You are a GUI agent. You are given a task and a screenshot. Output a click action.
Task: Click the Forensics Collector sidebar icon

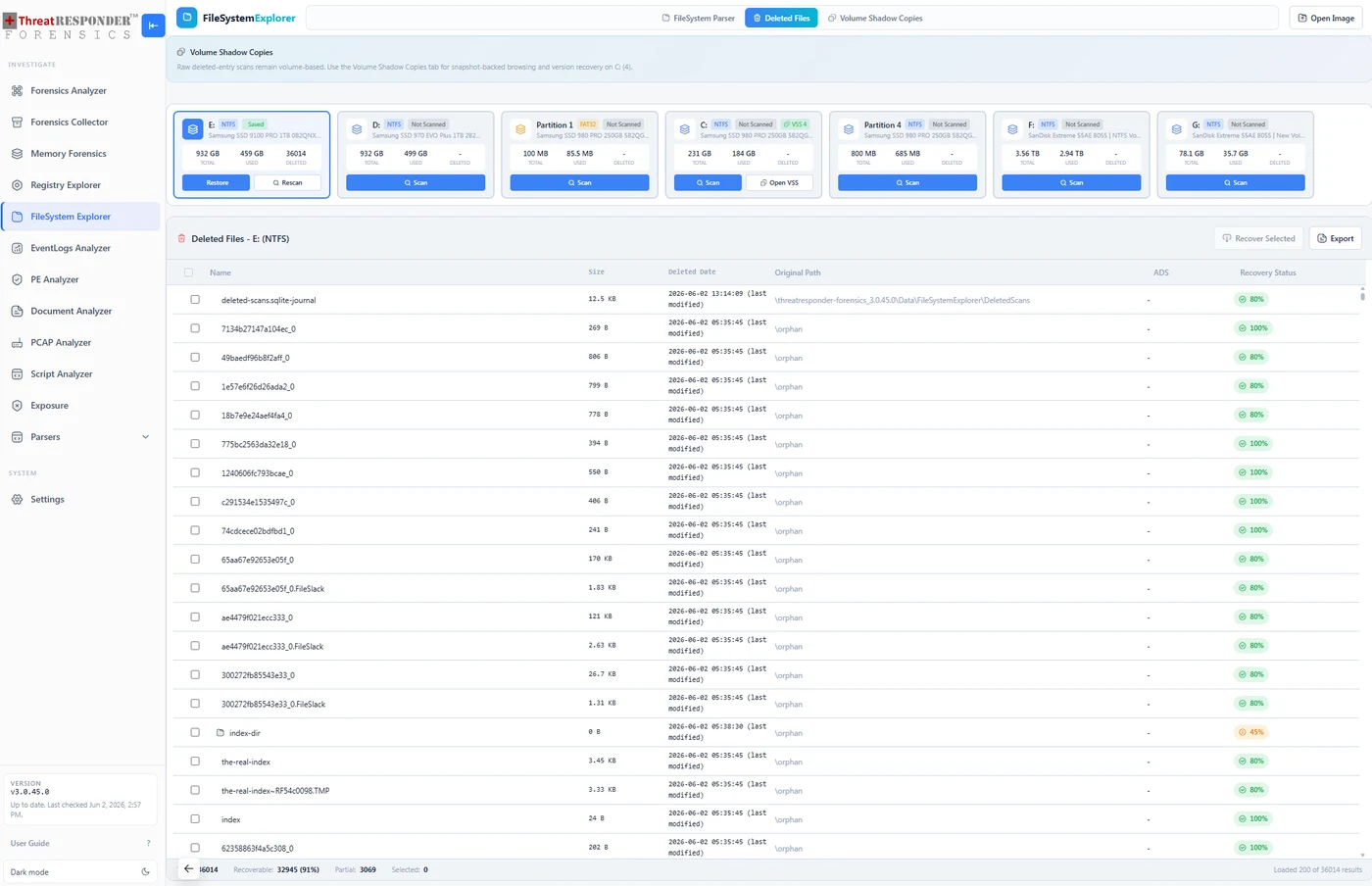pos(17,122)
